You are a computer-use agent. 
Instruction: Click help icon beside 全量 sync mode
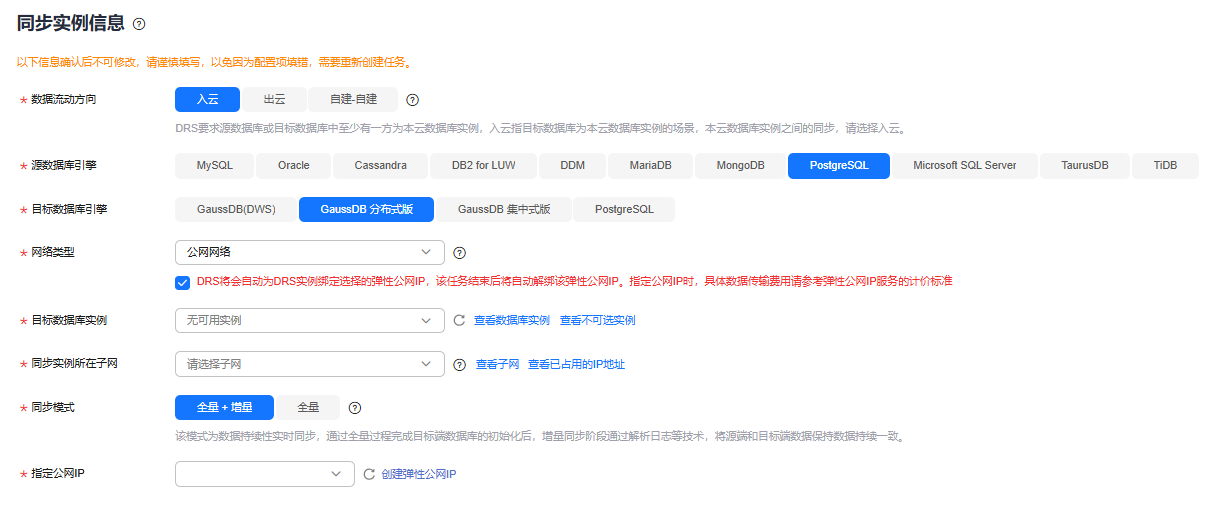coord(354,408)
